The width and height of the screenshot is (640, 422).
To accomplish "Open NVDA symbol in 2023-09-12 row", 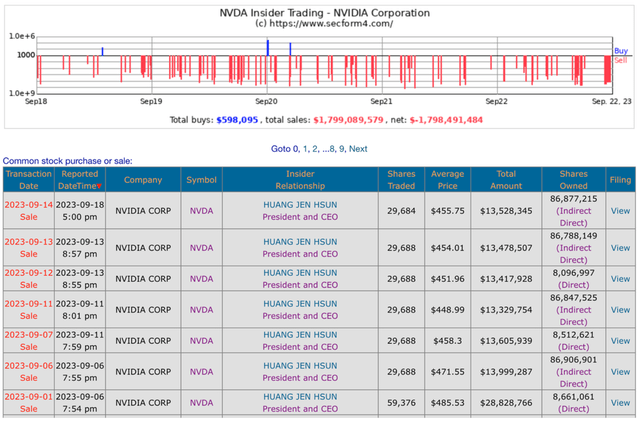I will point(201,279).
